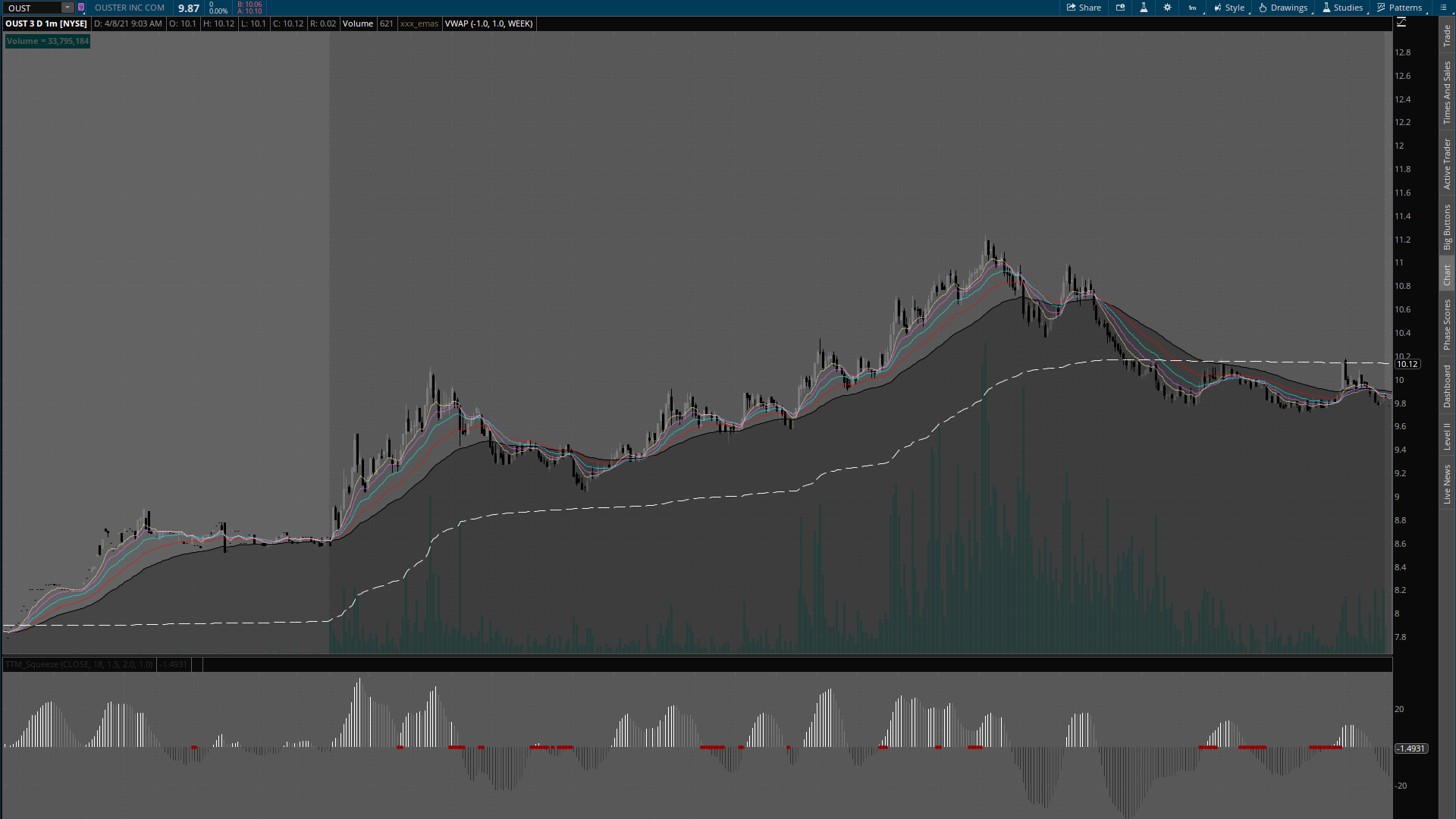Click the list menu icon at top right

tap(1443, 8)
